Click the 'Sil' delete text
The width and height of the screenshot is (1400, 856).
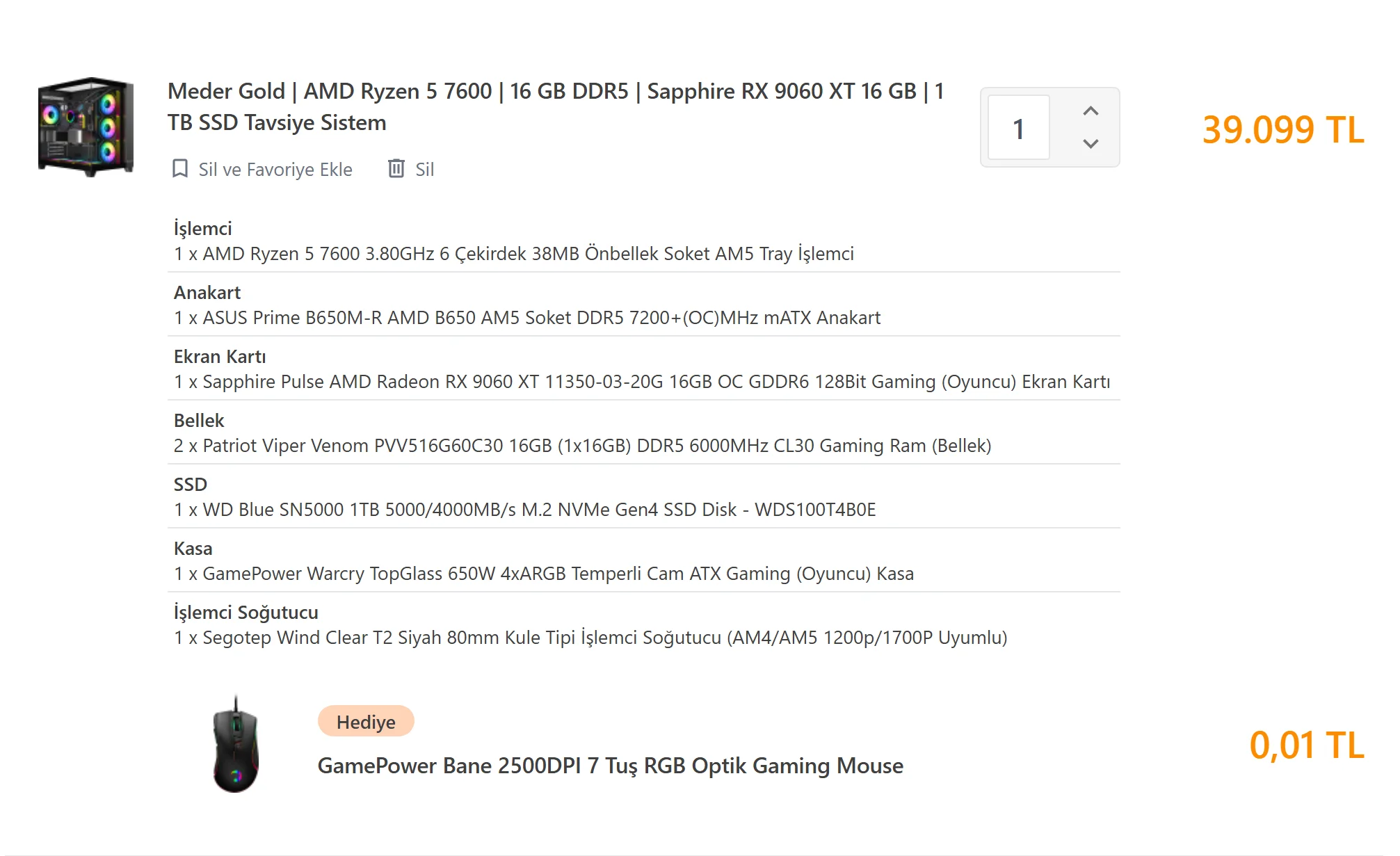(x=424, y=170)
